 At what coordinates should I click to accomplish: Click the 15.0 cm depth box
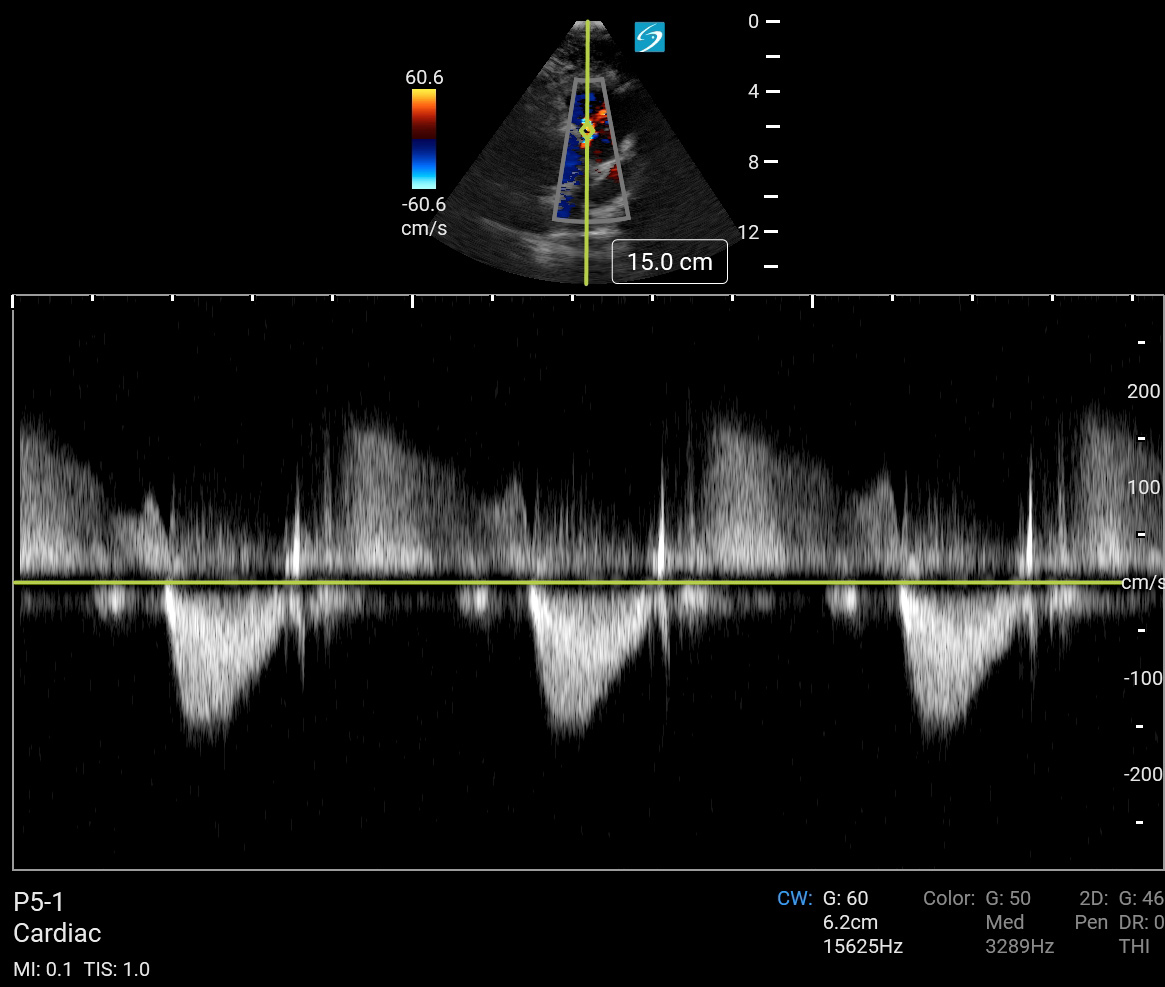click(x=669, y=262)
